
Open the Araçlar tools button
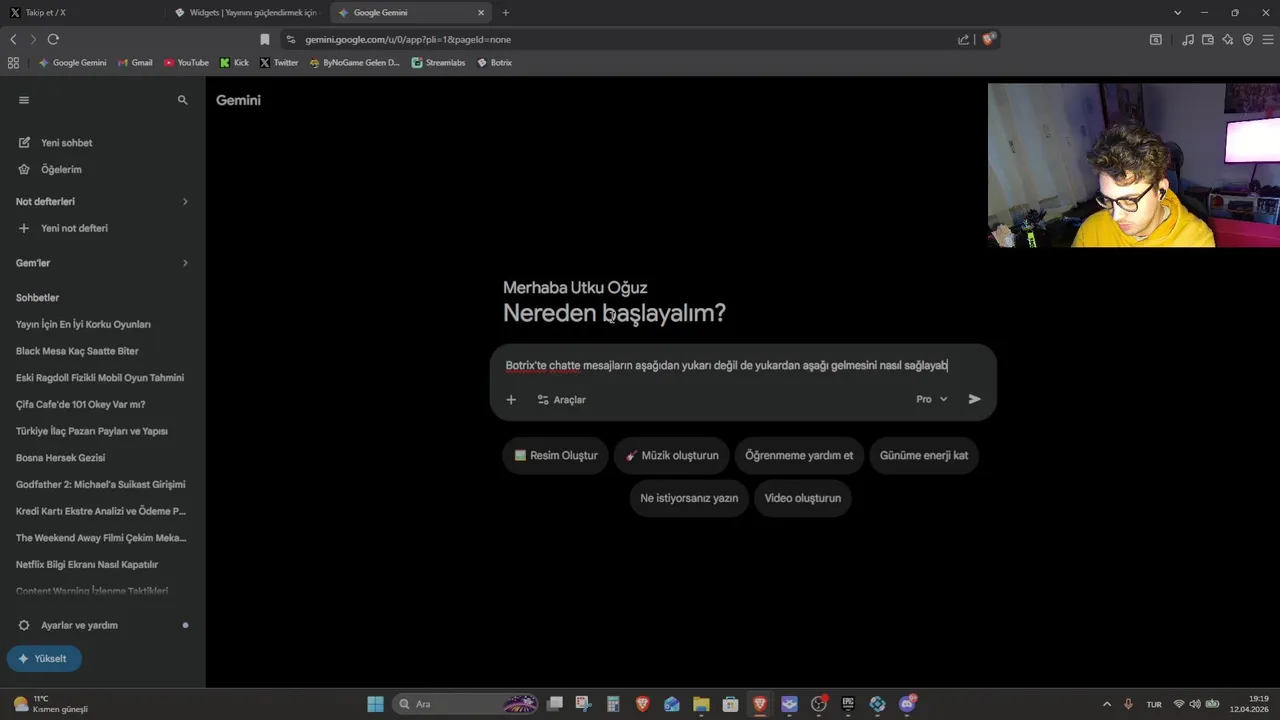coord(562,400)
